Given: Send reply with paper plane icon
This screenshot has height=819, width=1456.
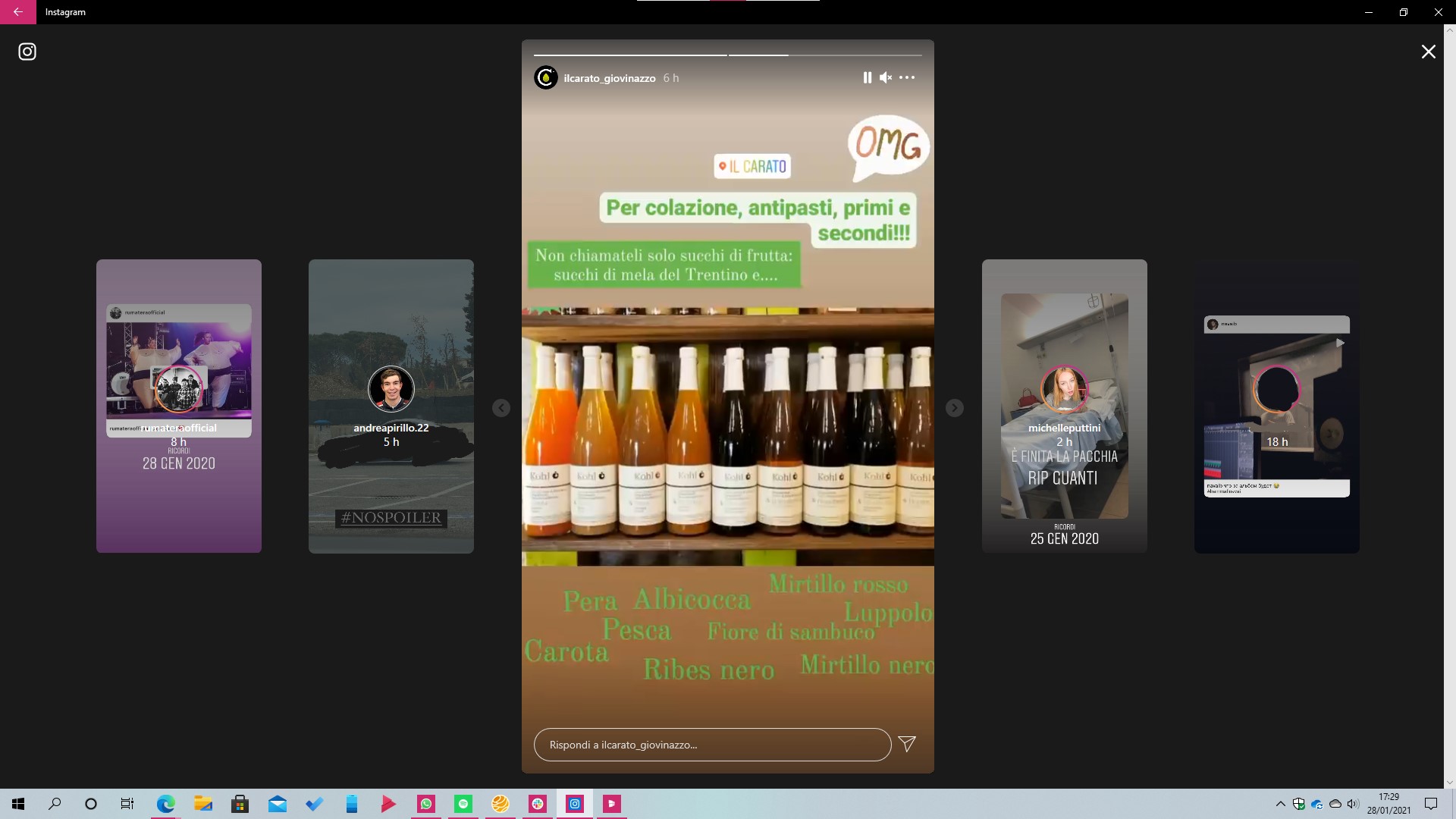Looking at the screenshot, I should (907, 744).
